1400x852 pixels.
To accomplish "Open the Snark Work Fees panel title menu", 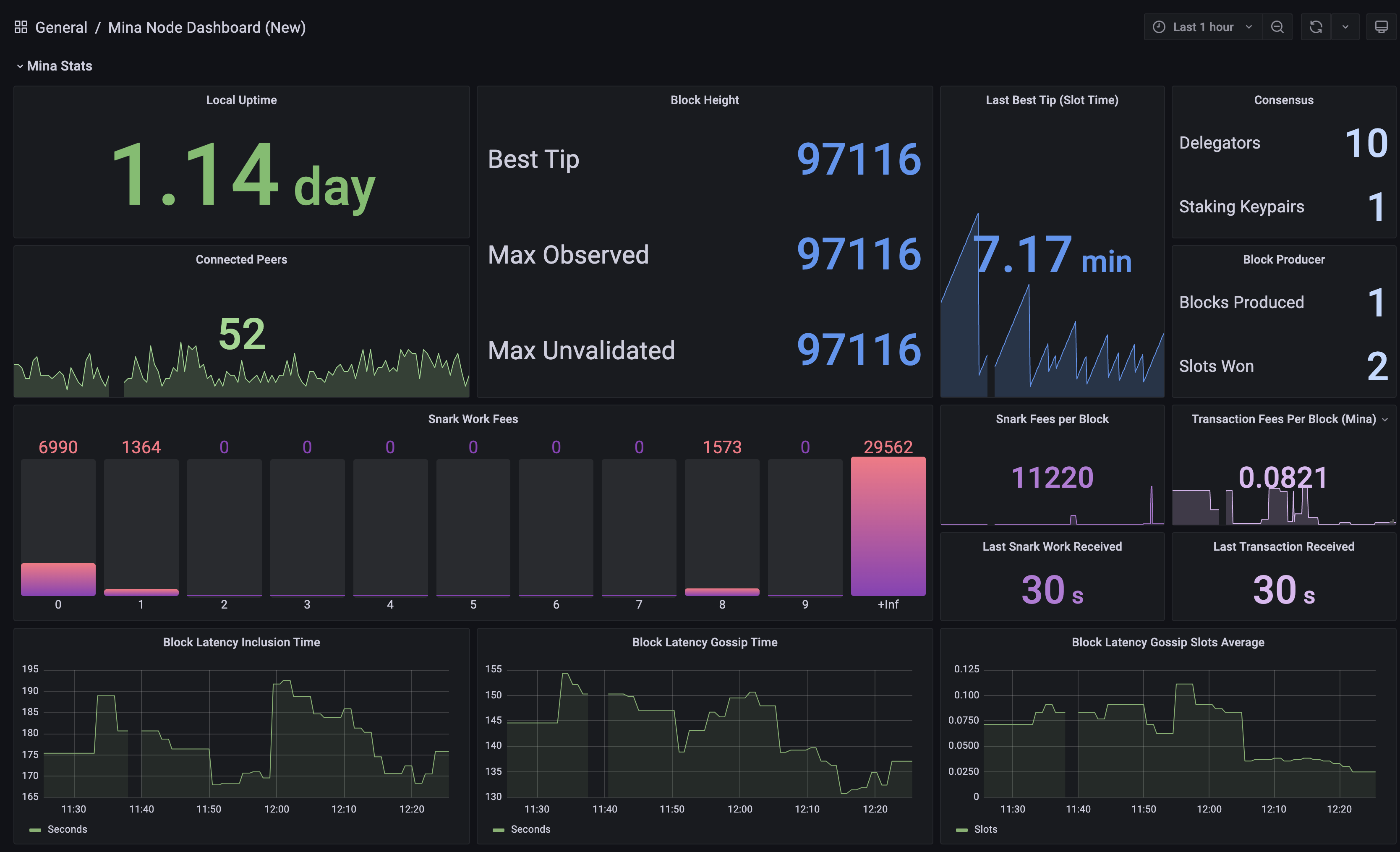I will coord(473,419).
